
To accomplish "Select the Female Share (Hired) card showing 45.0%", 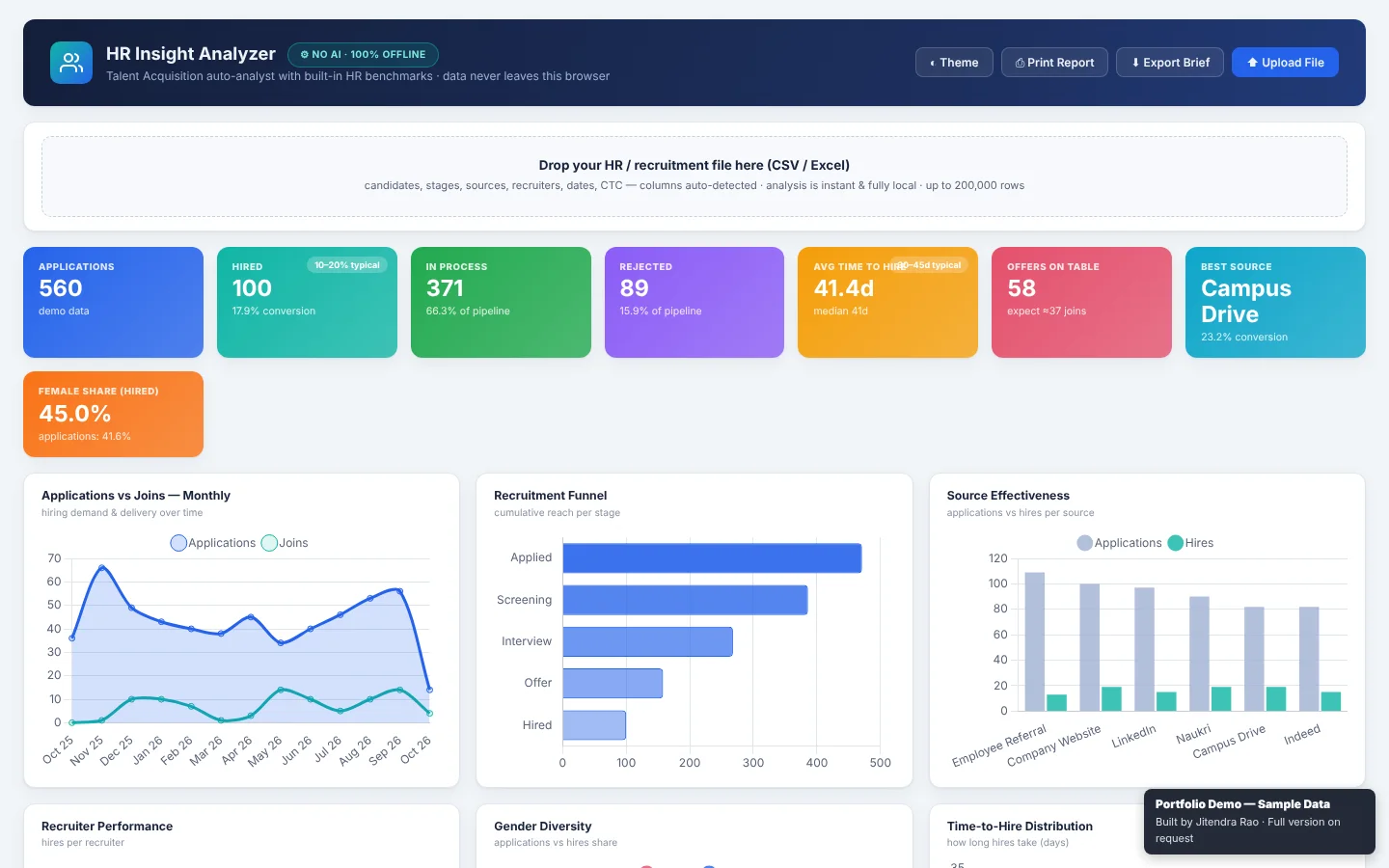I will 113,414.
